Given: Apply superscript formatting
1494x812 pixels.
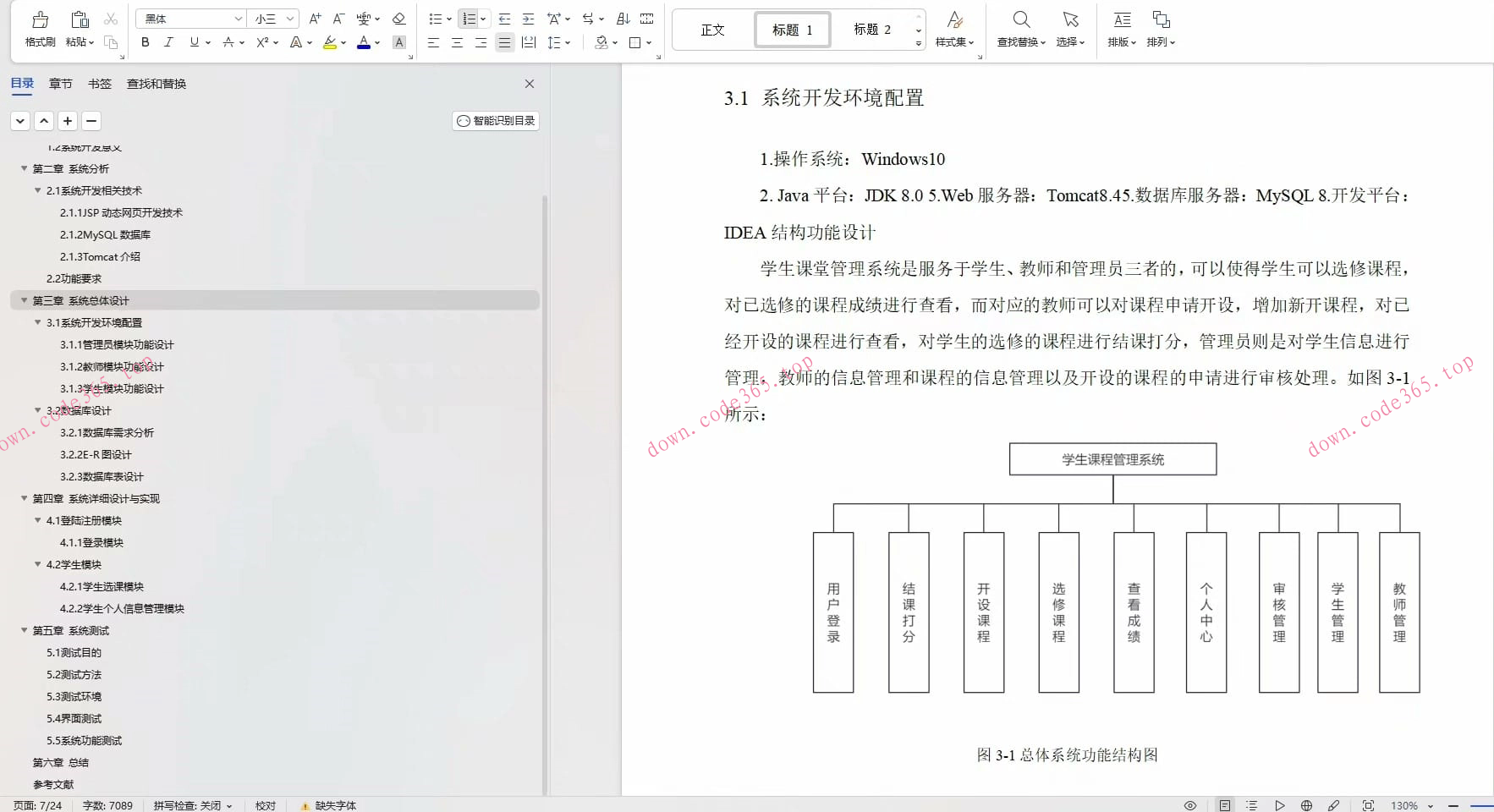Looking at the screenshot, I should pyautogui.click(x=261, y=42).
